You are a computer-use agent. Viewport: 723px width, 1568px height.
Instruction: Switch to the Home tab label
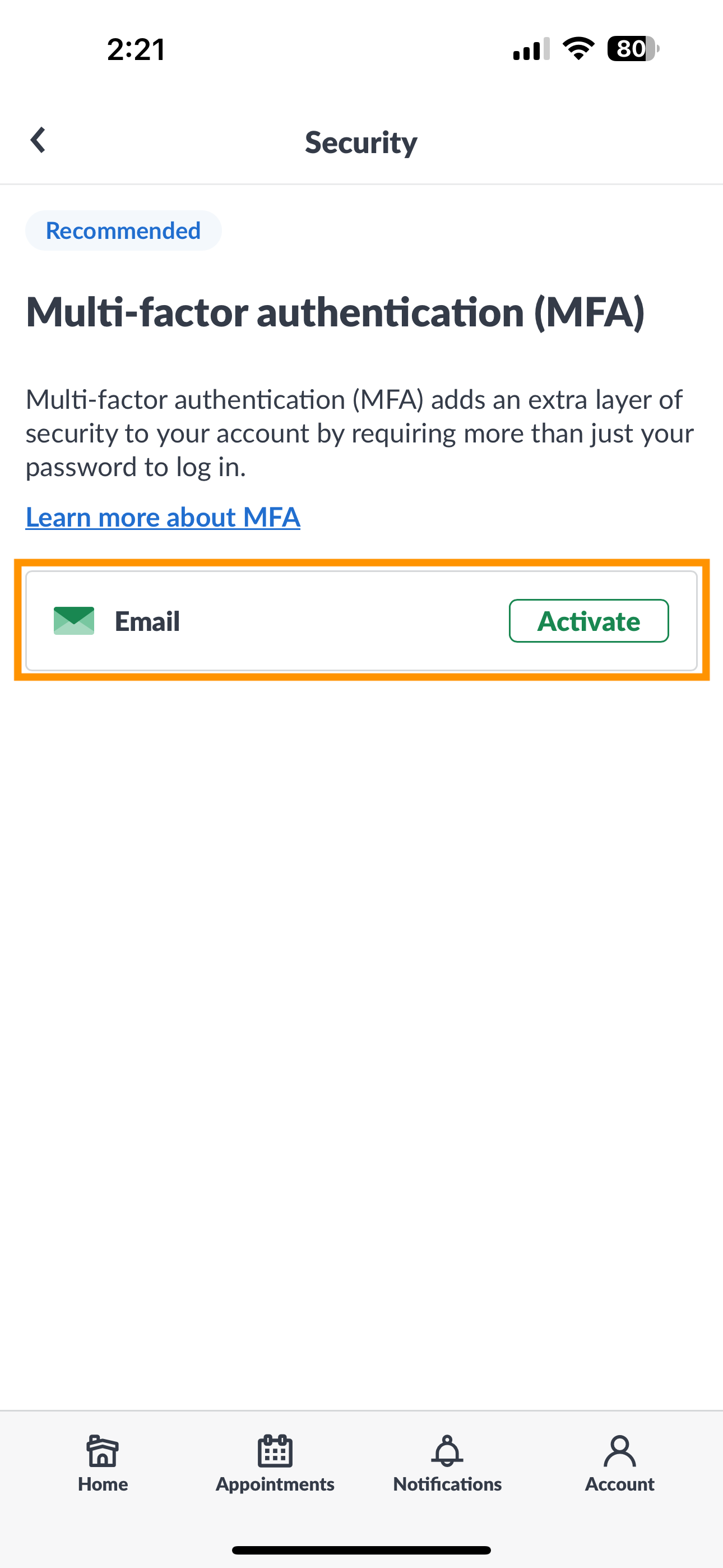click(x=103, y=1484)
